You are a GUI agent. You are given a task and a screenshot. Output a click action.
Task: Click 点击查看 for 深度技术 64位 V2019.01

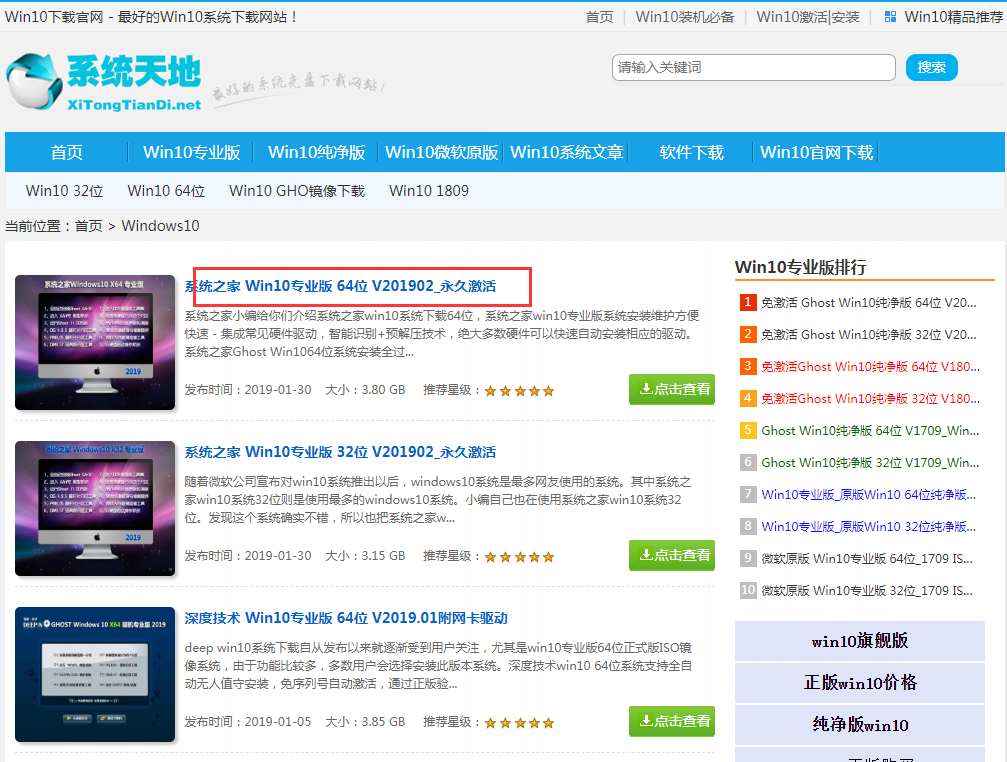pyautogui.click(x=672, y=721)
